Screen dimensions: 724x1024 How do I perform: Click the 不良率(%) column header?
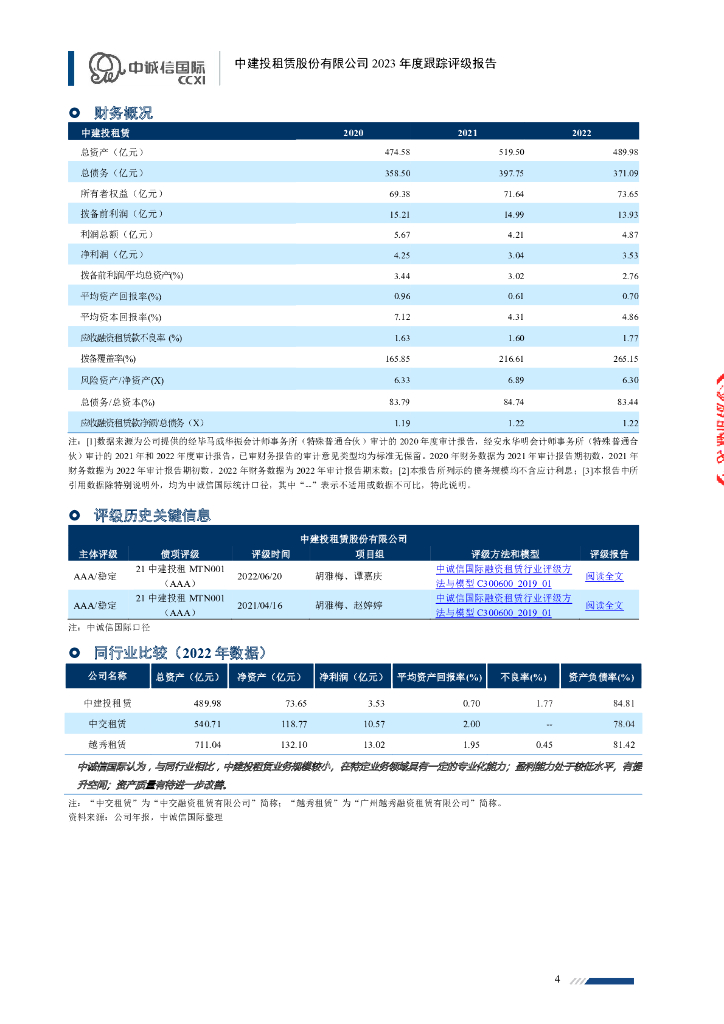pos(524,677)
